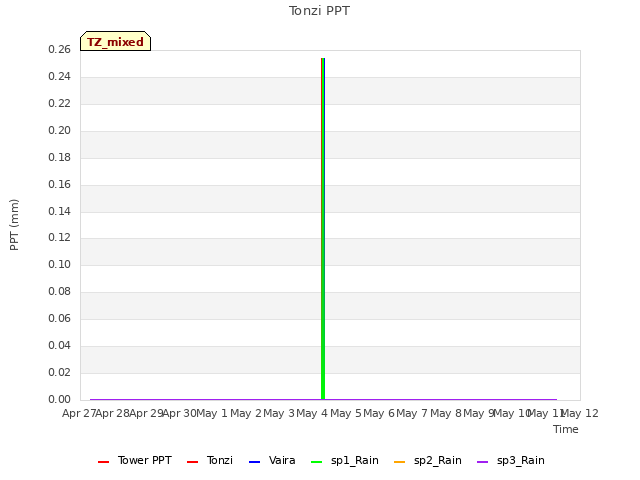Select the sp2_Rain legend entry
Viewport: 640px width, 480px height.
click(428, 460)
